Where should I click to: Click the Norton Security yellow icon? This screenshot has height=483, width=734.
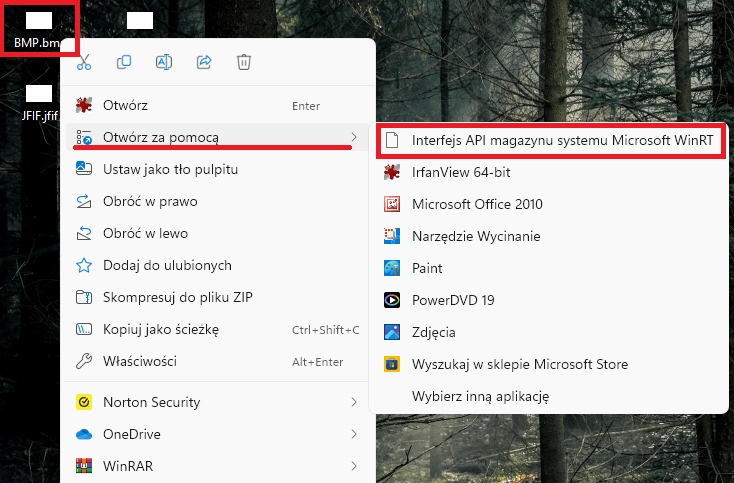pyautogui.click(x=84, y=402)
